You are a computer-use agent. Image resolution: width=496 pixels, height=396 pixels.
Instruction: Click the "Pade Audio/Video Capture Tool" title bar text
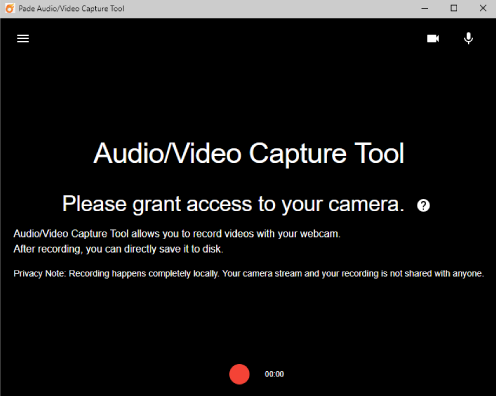[x=71, y=9]
